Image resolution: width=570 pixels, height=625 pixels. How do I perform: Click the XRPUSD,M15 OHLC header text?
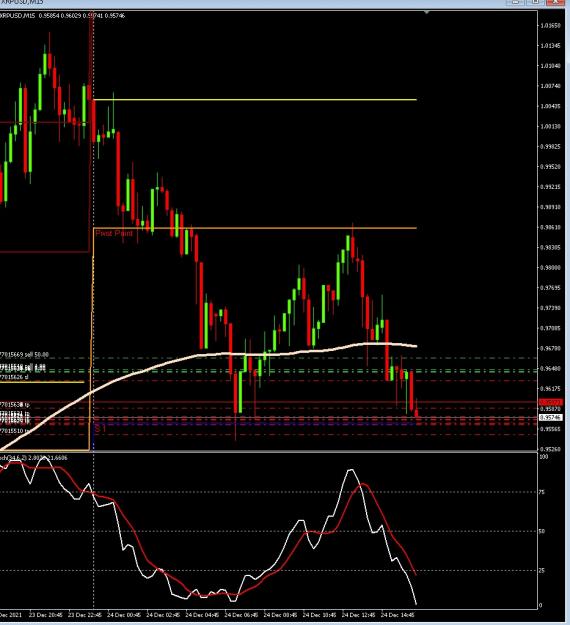click(x=63, y=16)
